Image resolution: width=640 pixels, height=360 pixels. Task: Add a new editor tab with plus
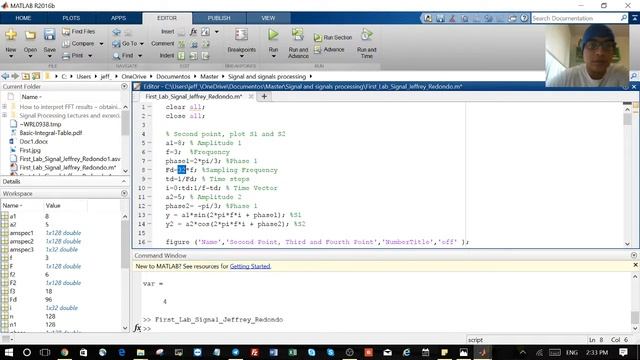264,96
